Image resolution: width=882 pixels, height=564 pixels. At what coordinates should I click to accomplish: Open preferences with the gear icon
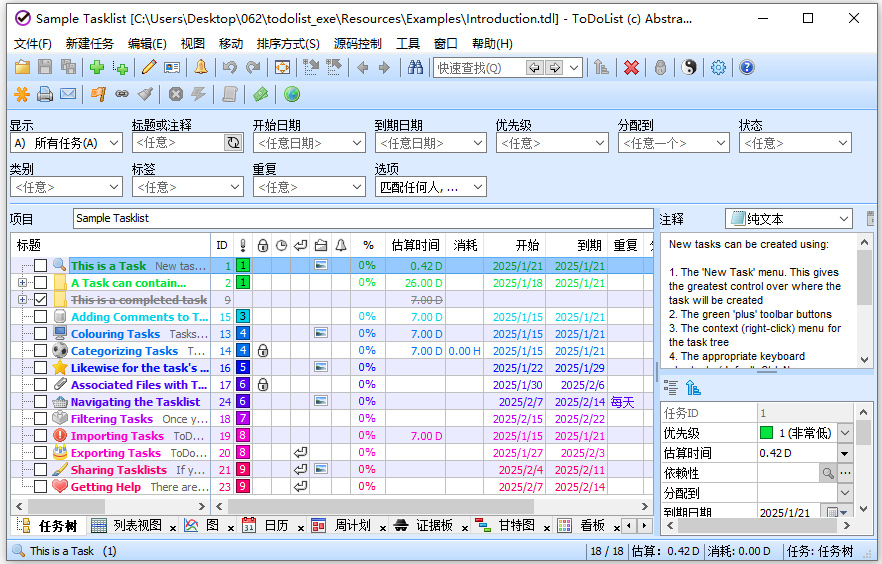pos(718,68)
